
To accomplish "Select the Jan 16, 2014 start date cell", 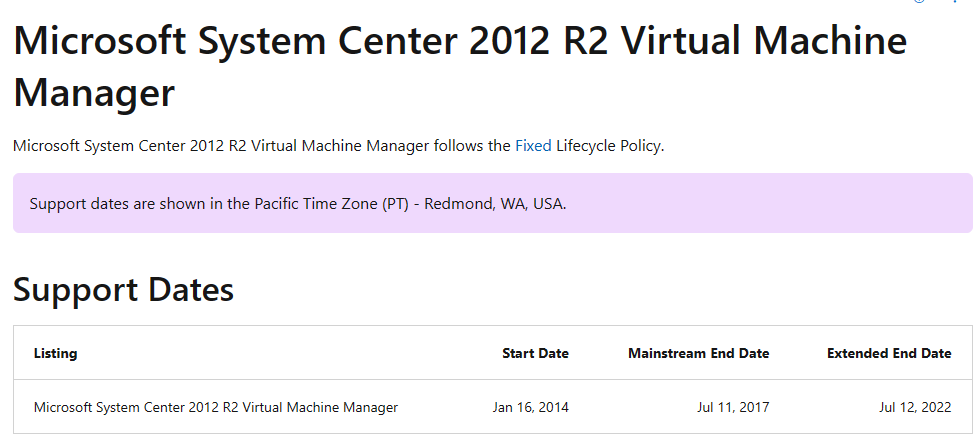I will (530, 408).
